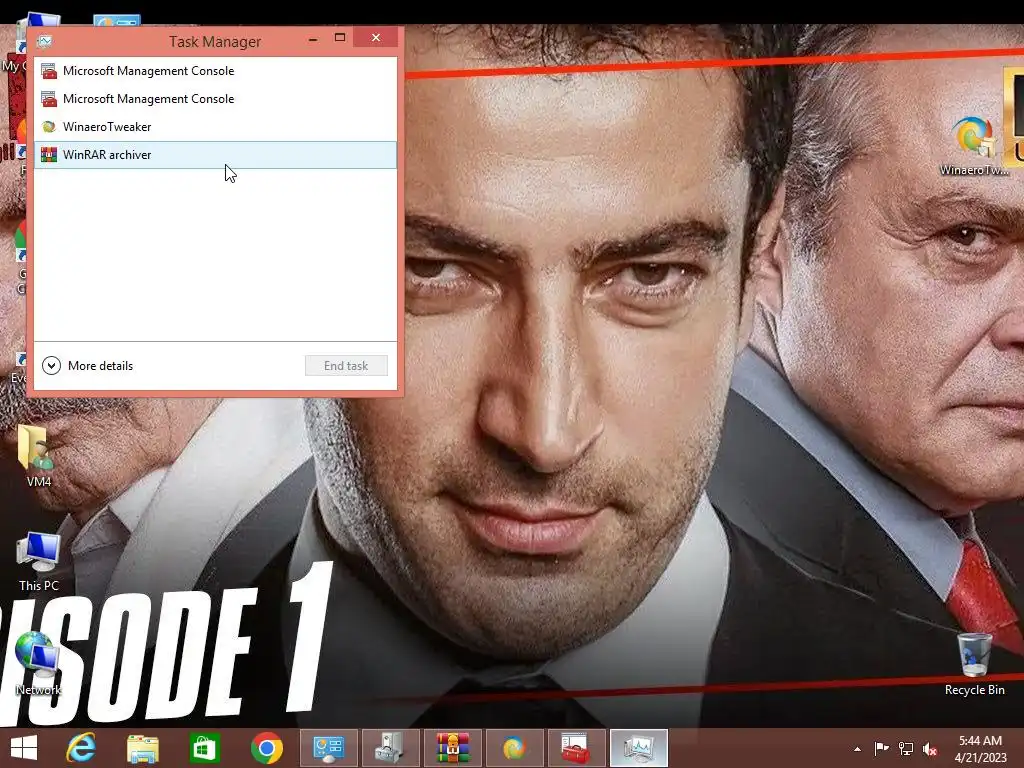Select the VM4 folder on the desktop
The image size is (1024, 768).
38,455
